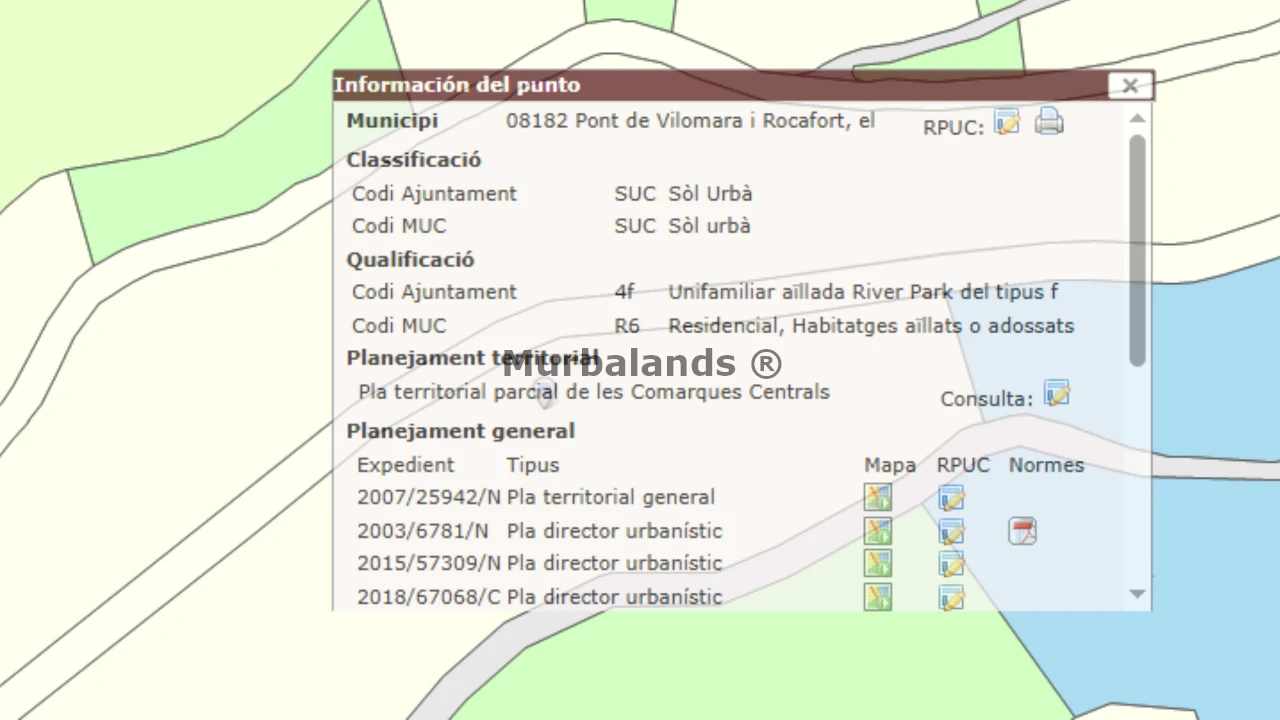Open Mapa icon for expedient 2007/25942/N
The height and width of the screenshot is (720, 1280).
878,497
